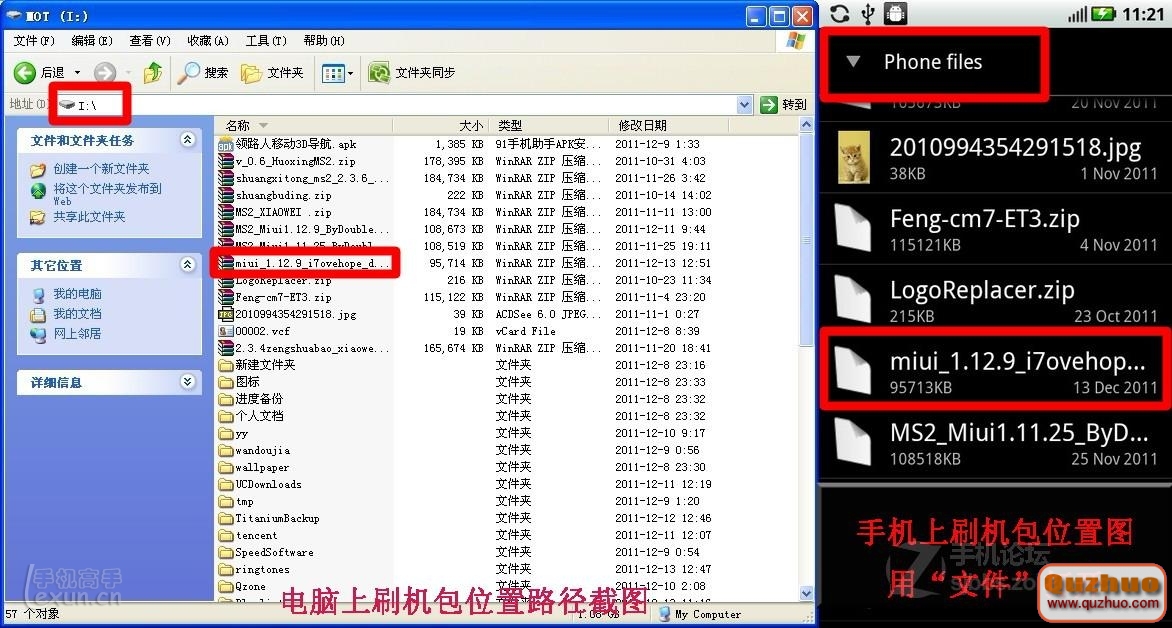The image size is (1172, 628).
Task: Open the View (查看) menu
Action: click(x=149, y=40)
